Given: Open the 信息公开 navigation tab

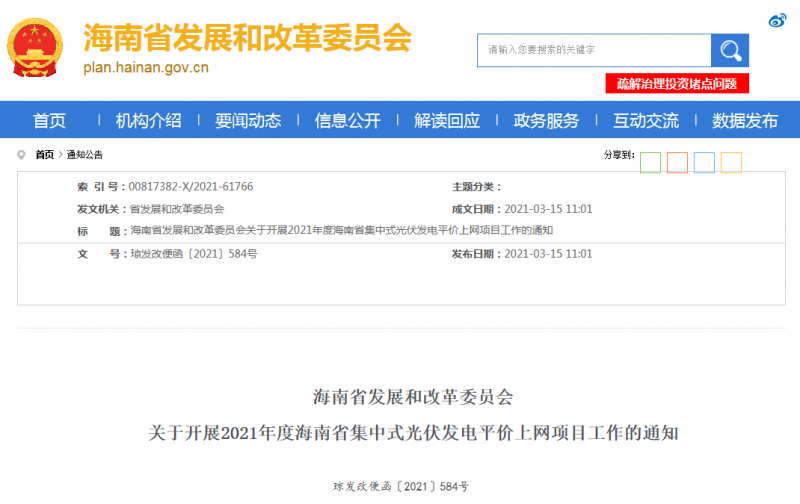Looking at the screenshot, I should (347, 121).
